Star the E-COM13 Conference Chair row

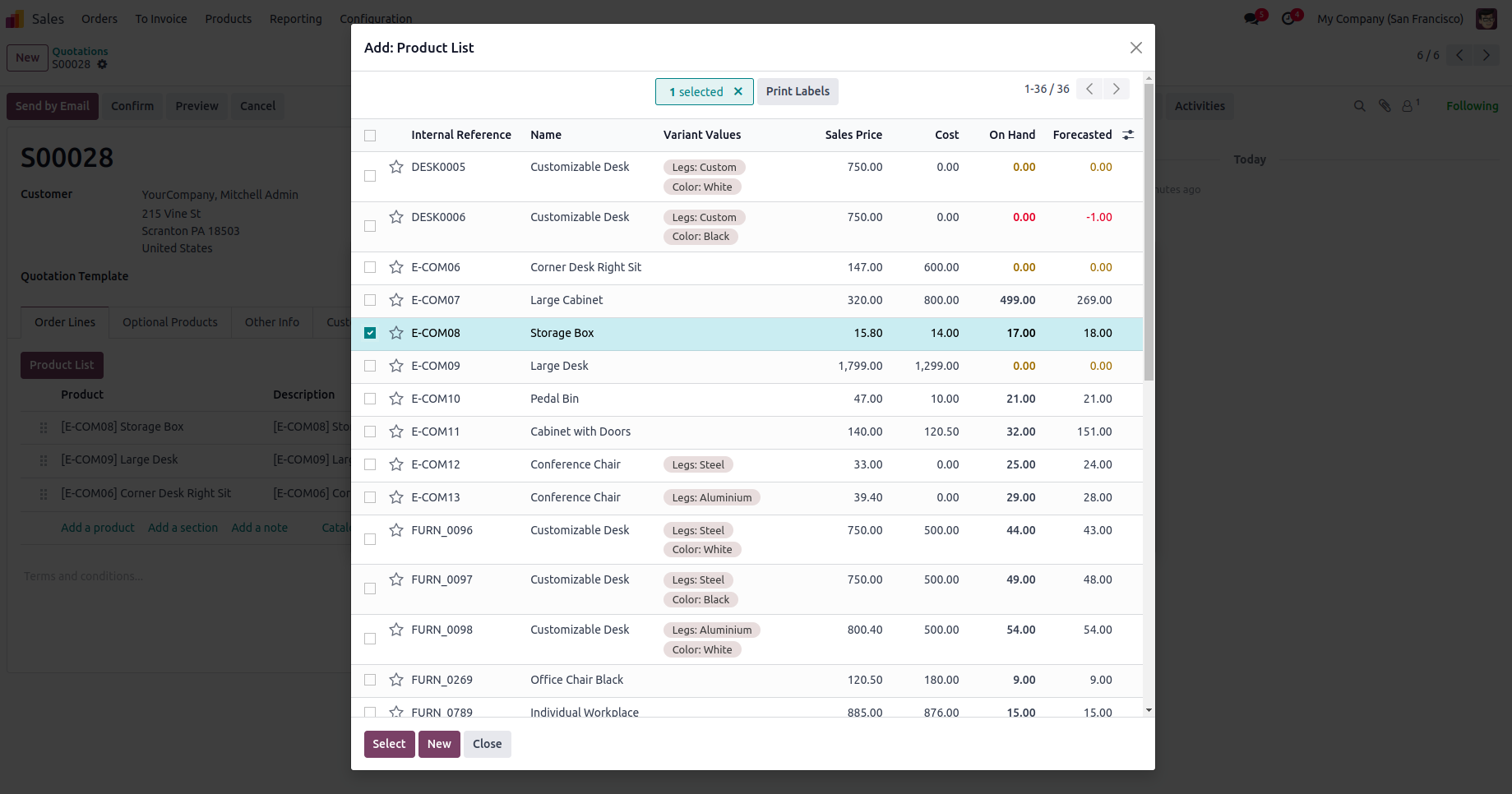[396, 497]
